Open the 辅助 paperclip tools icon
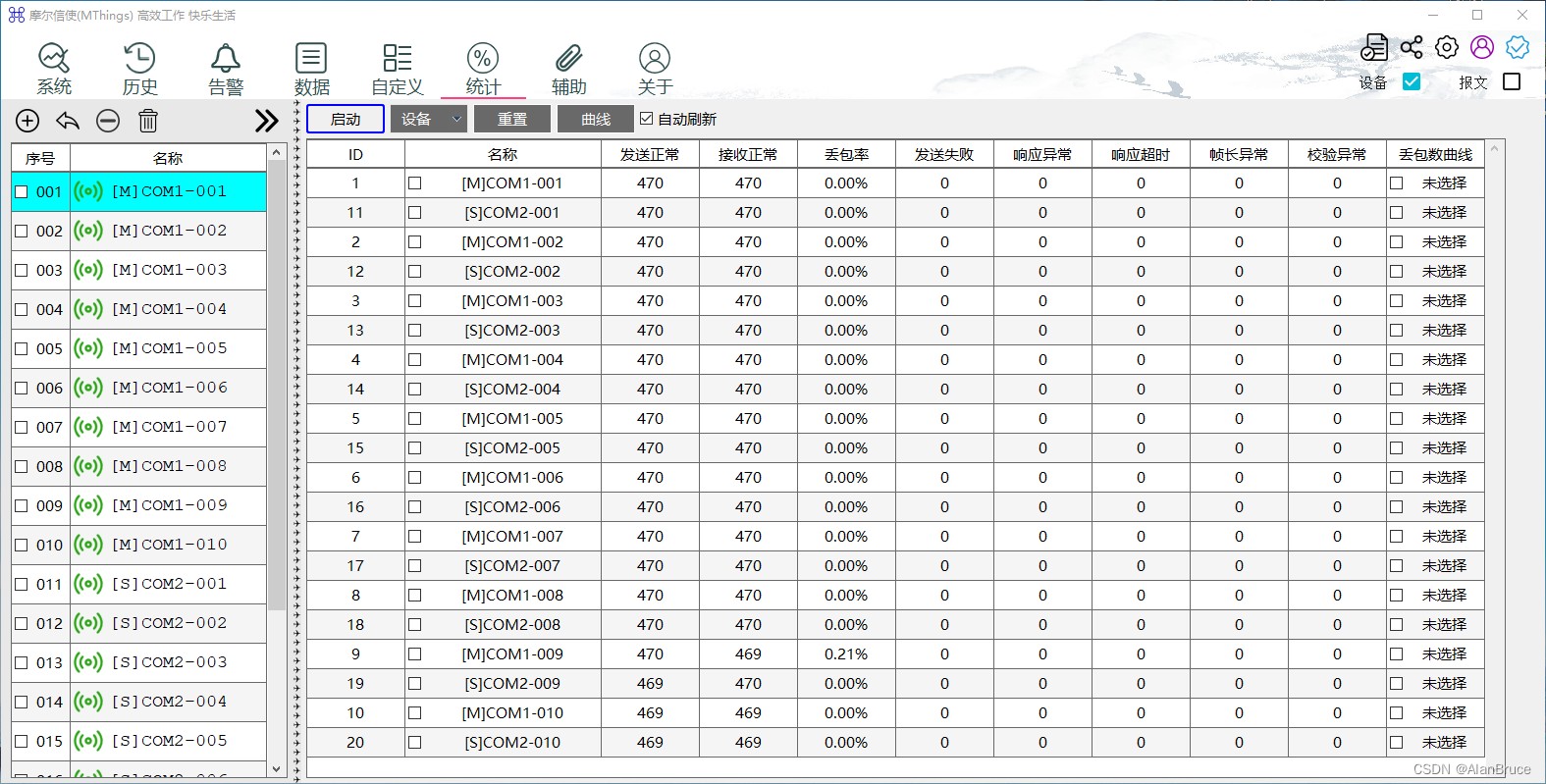 [x=569, y=69]
